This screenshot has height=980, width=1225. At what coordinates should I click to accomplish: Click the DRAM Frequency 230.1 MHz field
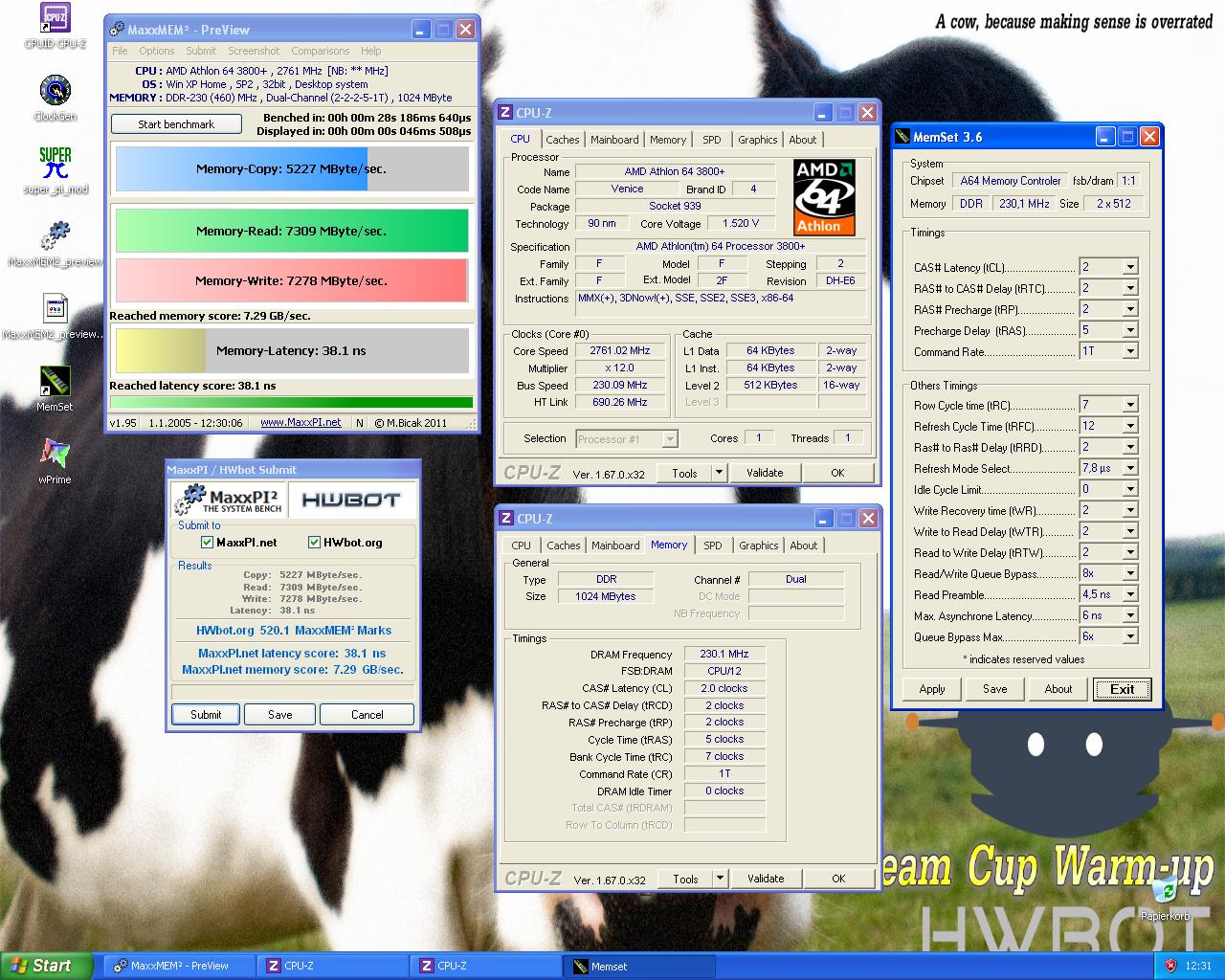724,655
